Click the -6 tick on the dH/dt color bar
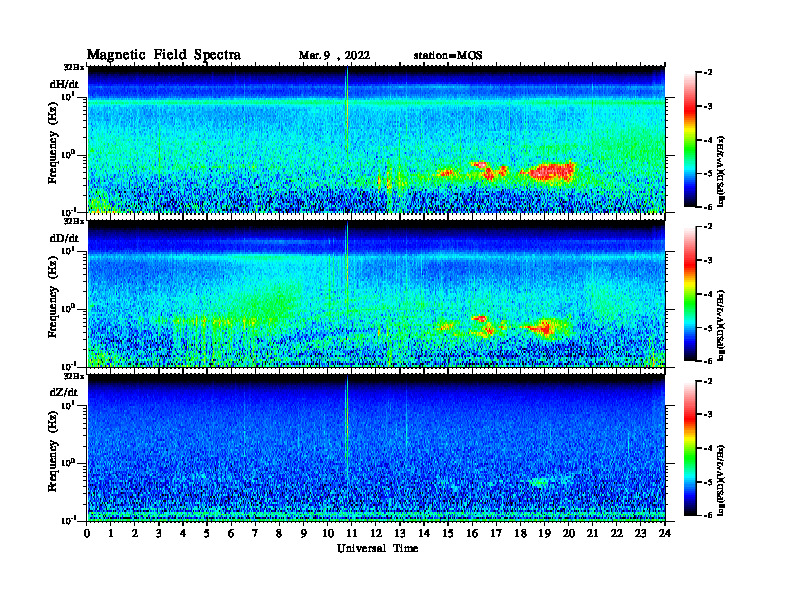This screenshot has width=792, height=612. [x=709, y=207]
